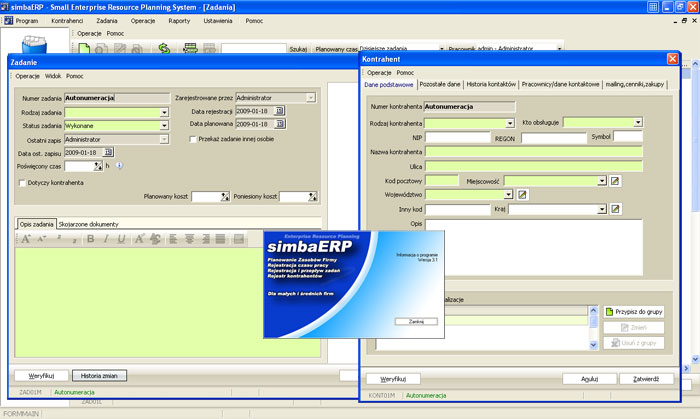Open the Kontrahenci menu
700x419 pixels.
coord(67,21)
